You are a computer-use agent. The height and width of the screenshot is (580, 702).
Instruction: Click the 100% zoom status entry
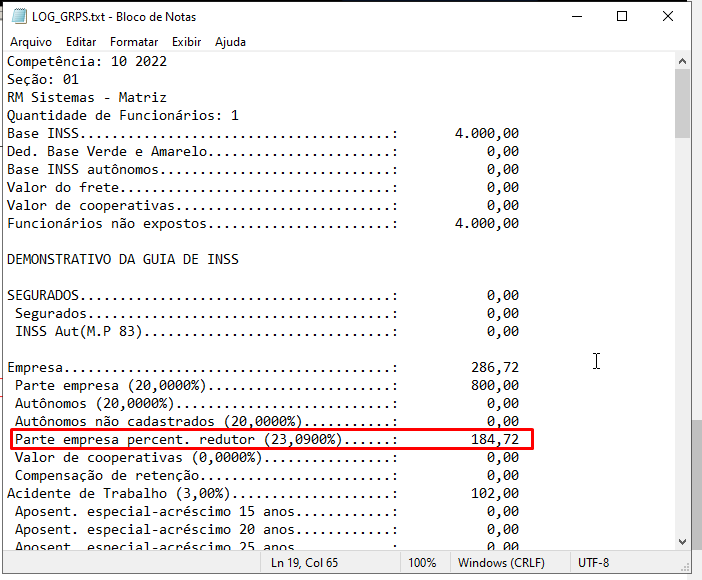pyautogui.click(x=422, y=563)
